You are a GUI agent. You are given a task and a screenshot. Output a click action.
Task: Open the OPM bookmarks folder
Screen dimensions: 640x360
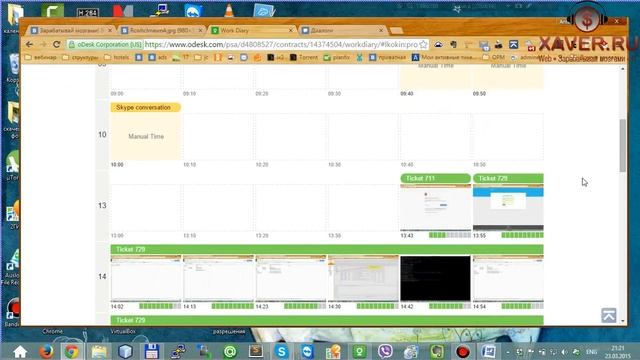pos(494,58)
